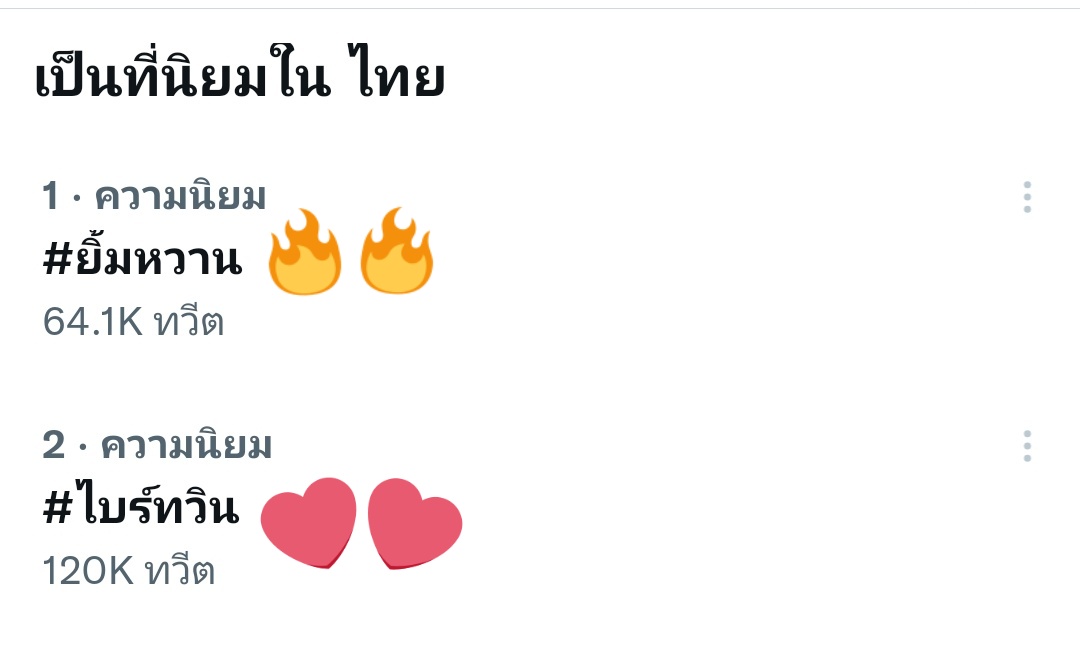The height and width of the screenshot is (671, 1080).
Task: Click the rank number 2
Action: point(54,444)
